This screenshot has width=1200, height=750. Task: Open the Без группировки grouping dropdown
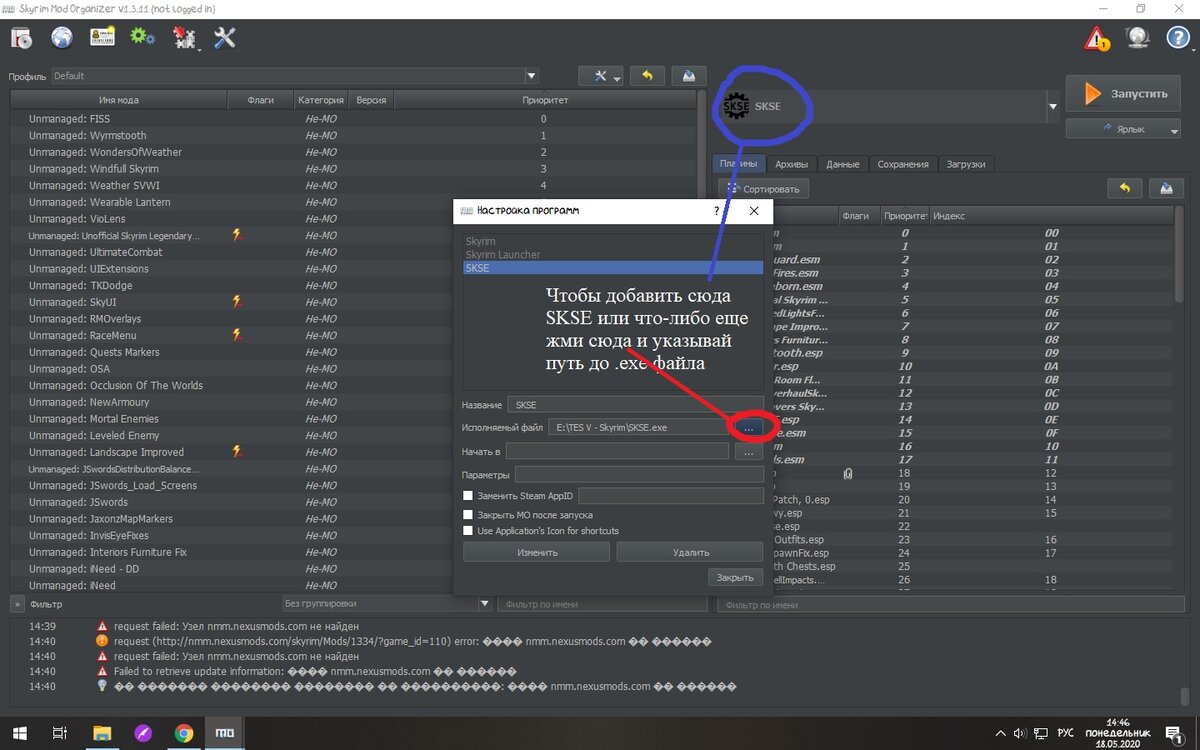(386, 604)
